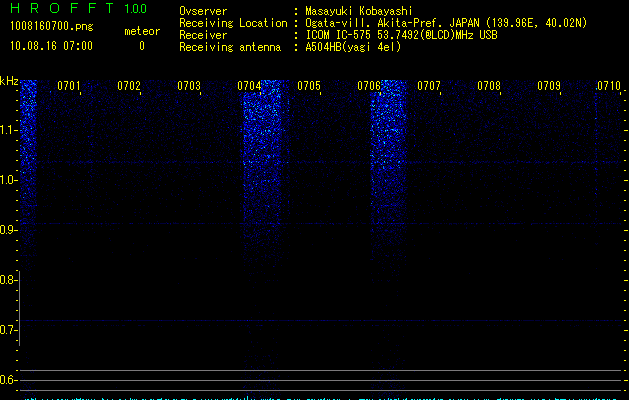Click the 0.7 kHz axis tick label
The image size is (629, 400).
point(8,330)
